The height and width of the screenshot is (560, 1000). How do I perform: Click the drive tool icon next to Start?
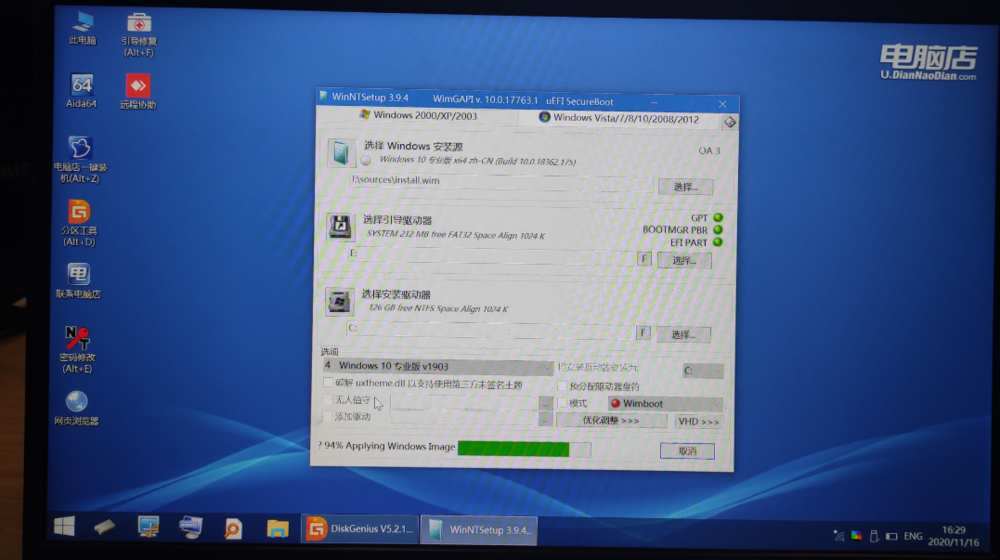[105, 527]
